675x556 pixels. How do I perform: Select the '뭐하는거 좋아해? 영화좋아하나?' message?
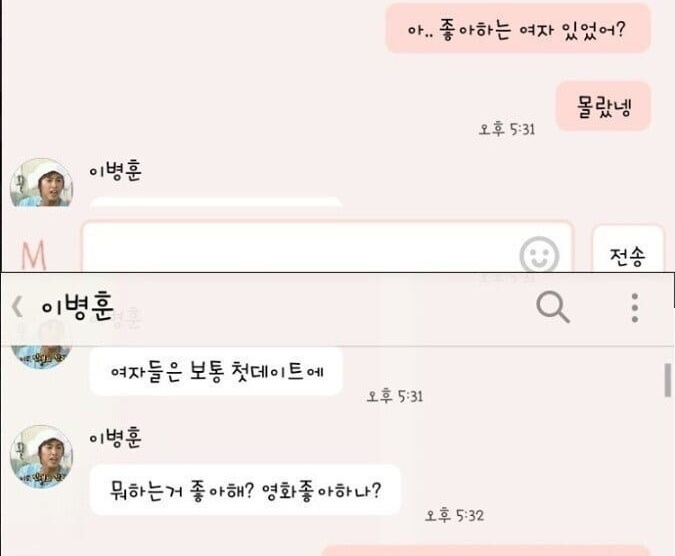pyautogui.click(x=245, y=490)
